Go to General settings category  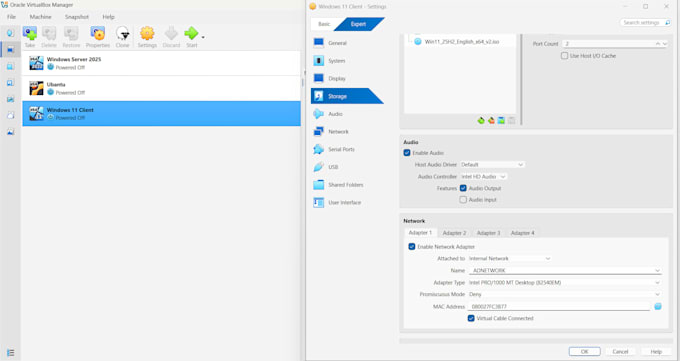pyautogui.click(x=337, y=43)
